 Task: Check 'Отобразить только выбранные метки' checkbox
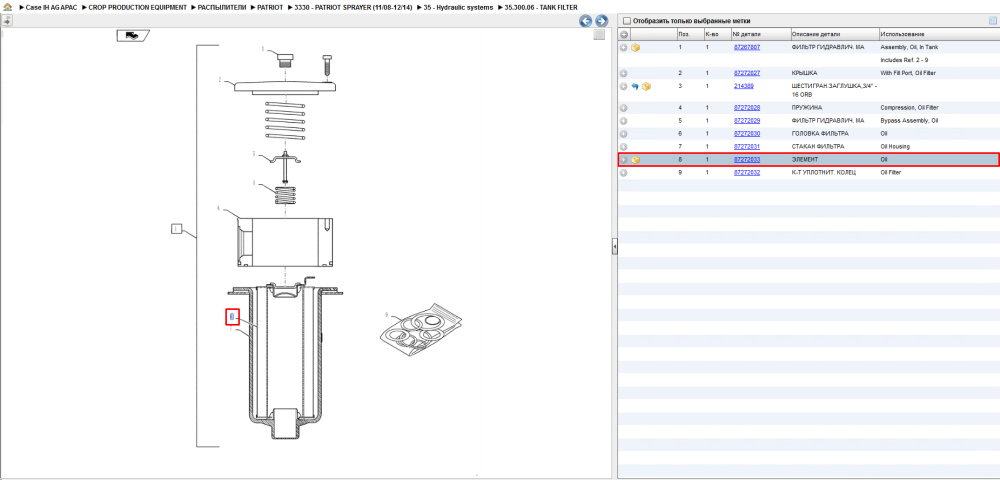626,20
